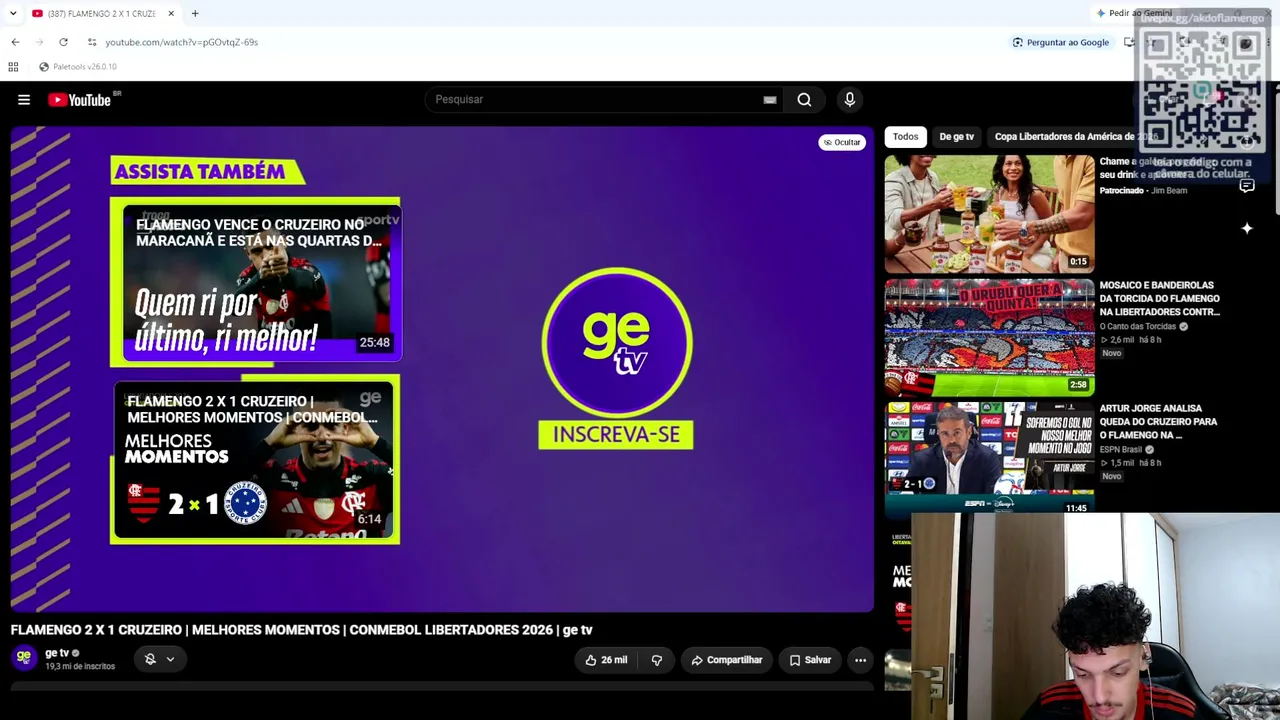The width and height of the screenshot is (1280, 720).
Task: Start voice search with microphone icon
Action: coord(850,100)
